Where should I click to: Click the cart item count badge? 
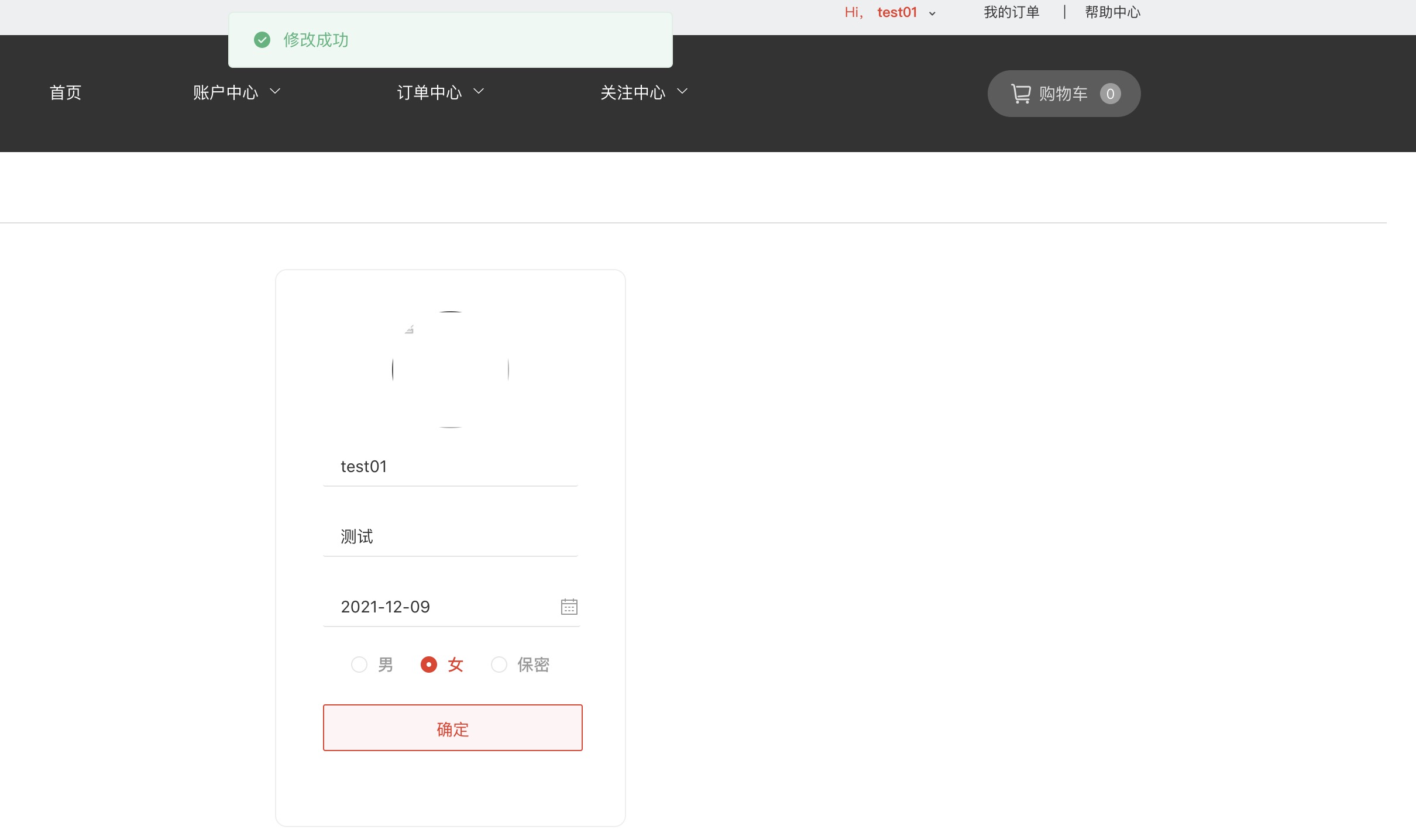pos(1110,94)
